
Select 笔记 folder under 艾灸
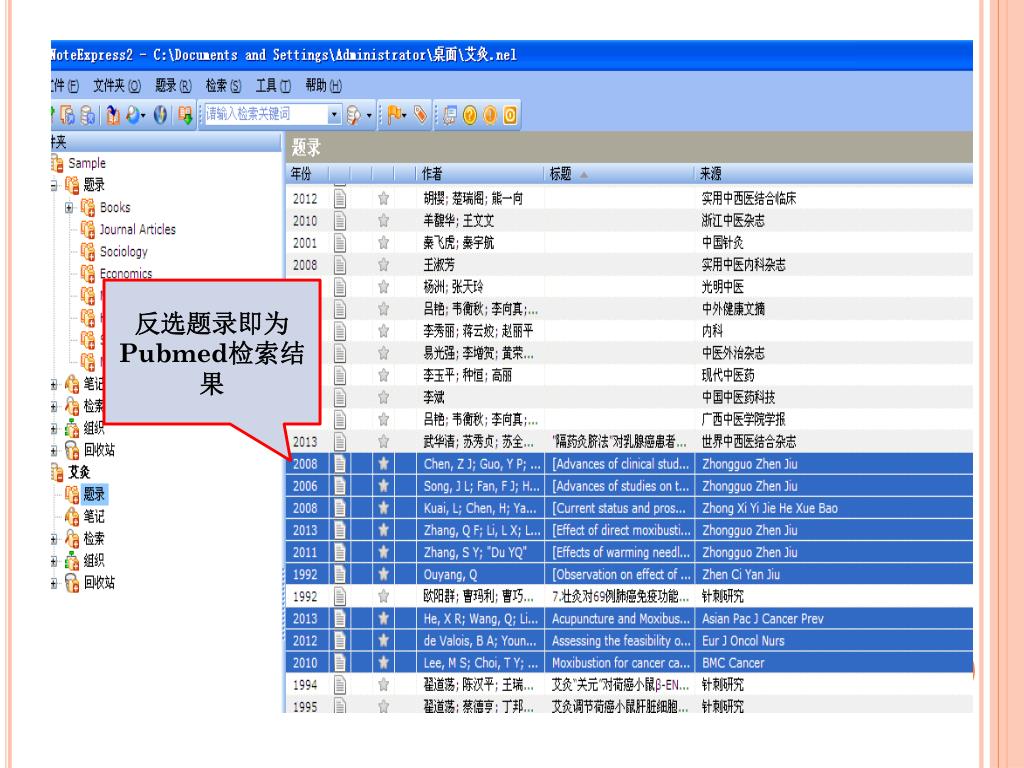click(x=93, y=517)
